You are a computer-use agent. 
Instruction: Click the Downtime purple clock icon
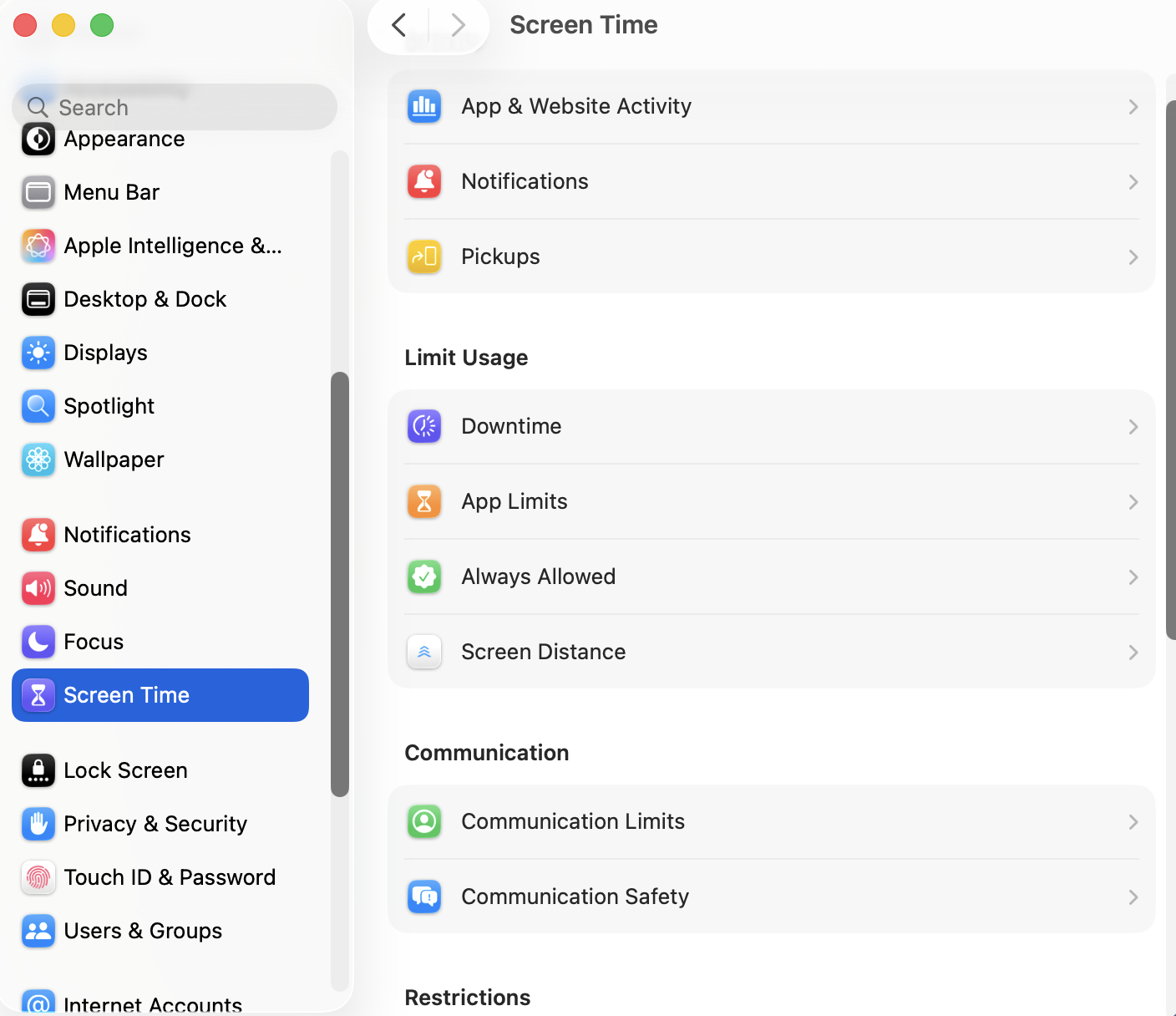click(x=424, y=426)
